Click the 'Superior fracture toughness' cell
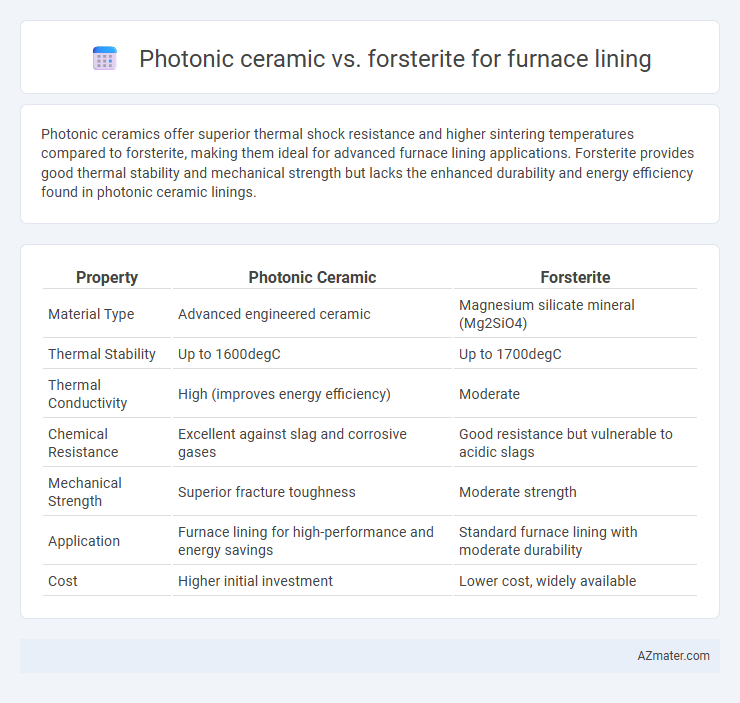Viewport: 740px width, 703px height. 267,492
